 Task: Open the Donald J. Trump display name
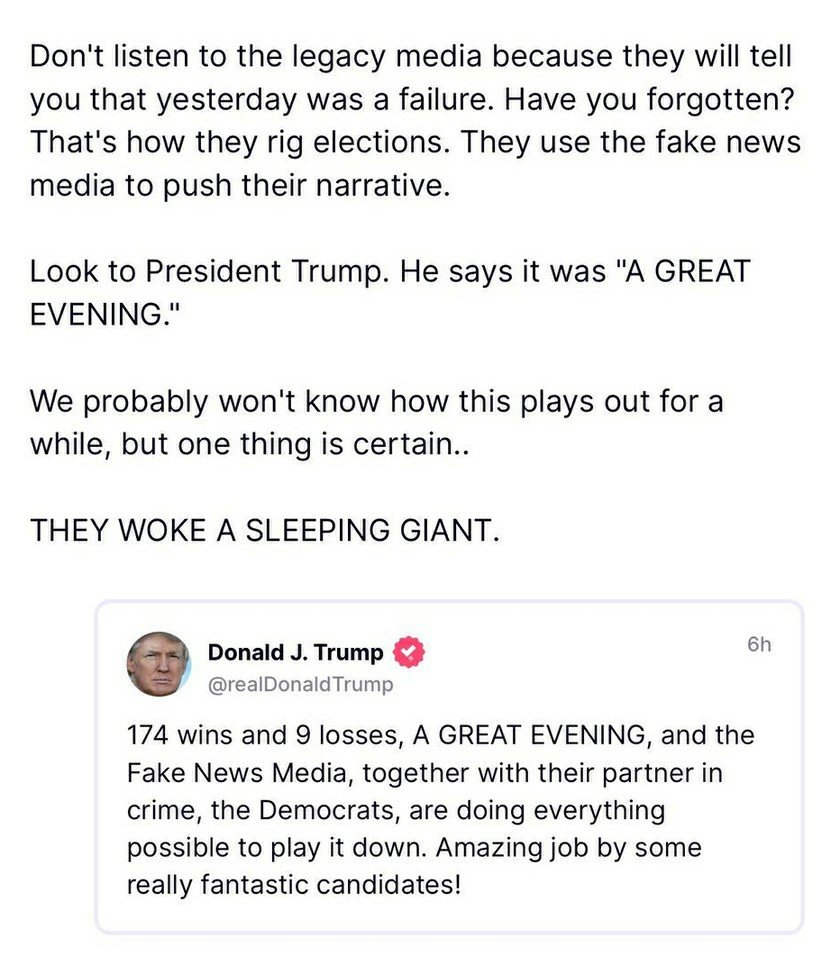pos(295,653)
